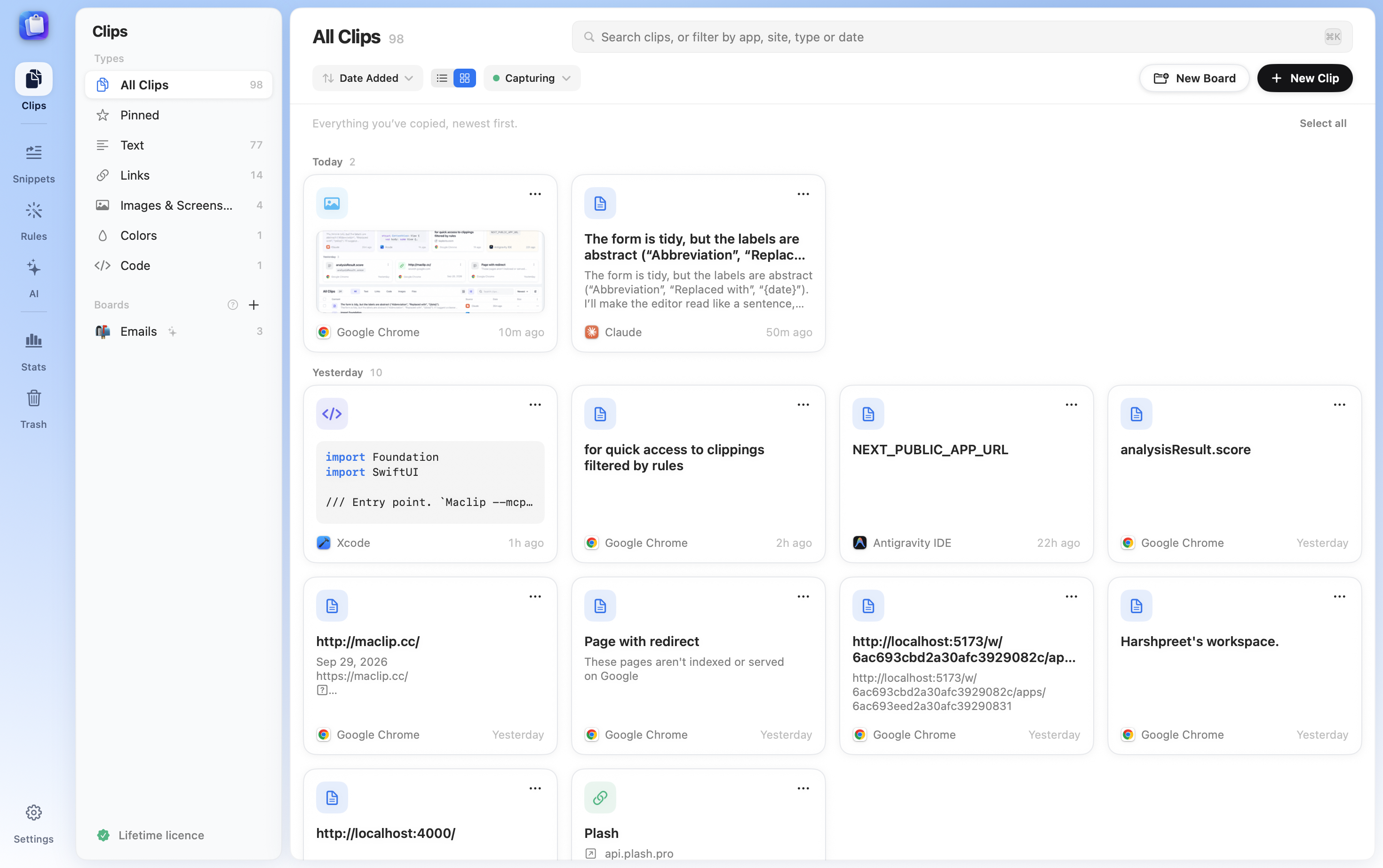Open more options on NEXT_PUBLIC_APP_URL card
This screenshot has width=1383, height=868.
tap(1071, 405)
